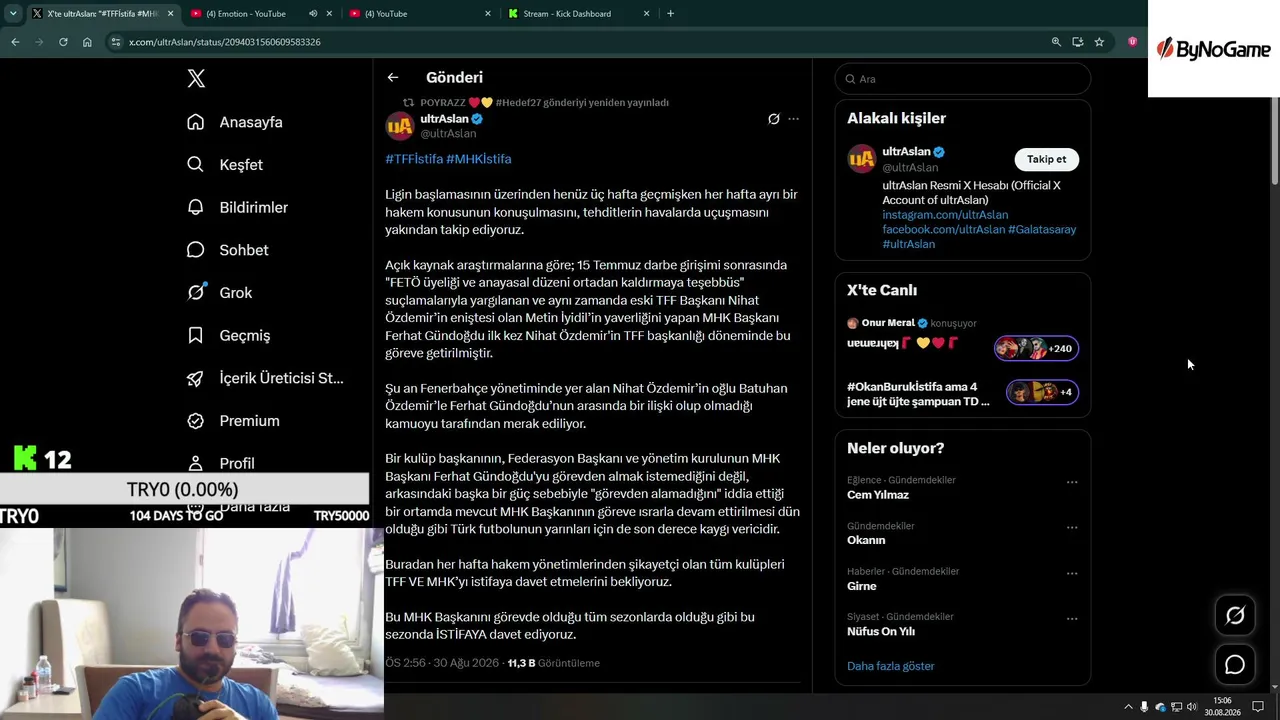Close the (4) YouTube tab
The width and height of the screenshot is (1280, 720).
tap(488, 14)
